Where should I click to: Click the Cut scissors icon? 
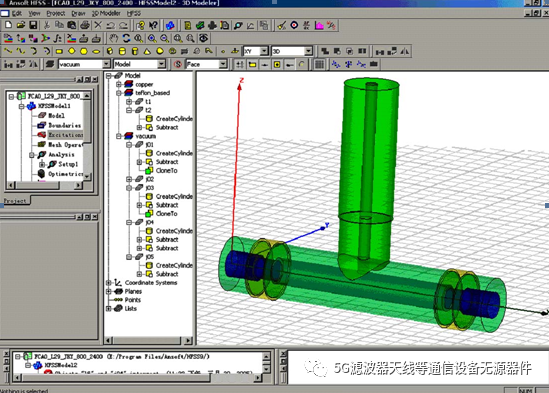click(x=46, y=25)
